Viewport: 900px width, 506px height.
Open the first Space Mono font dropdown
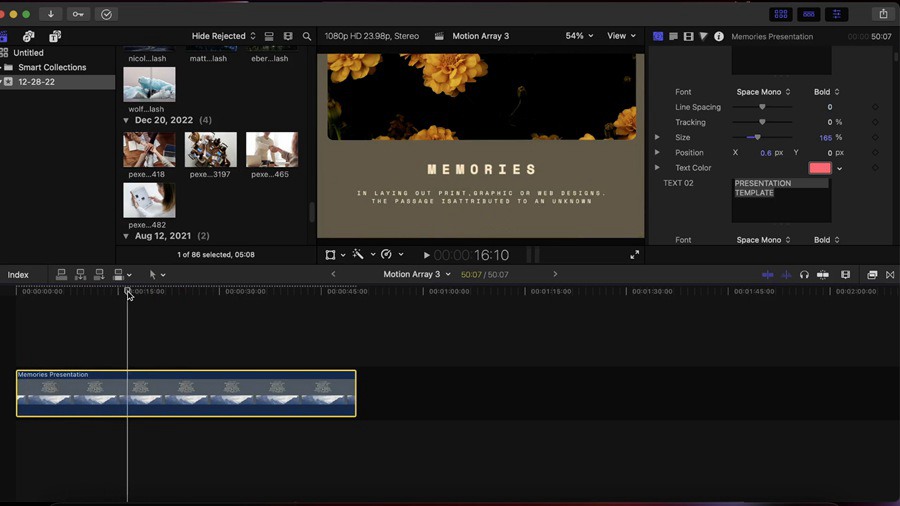763,92
